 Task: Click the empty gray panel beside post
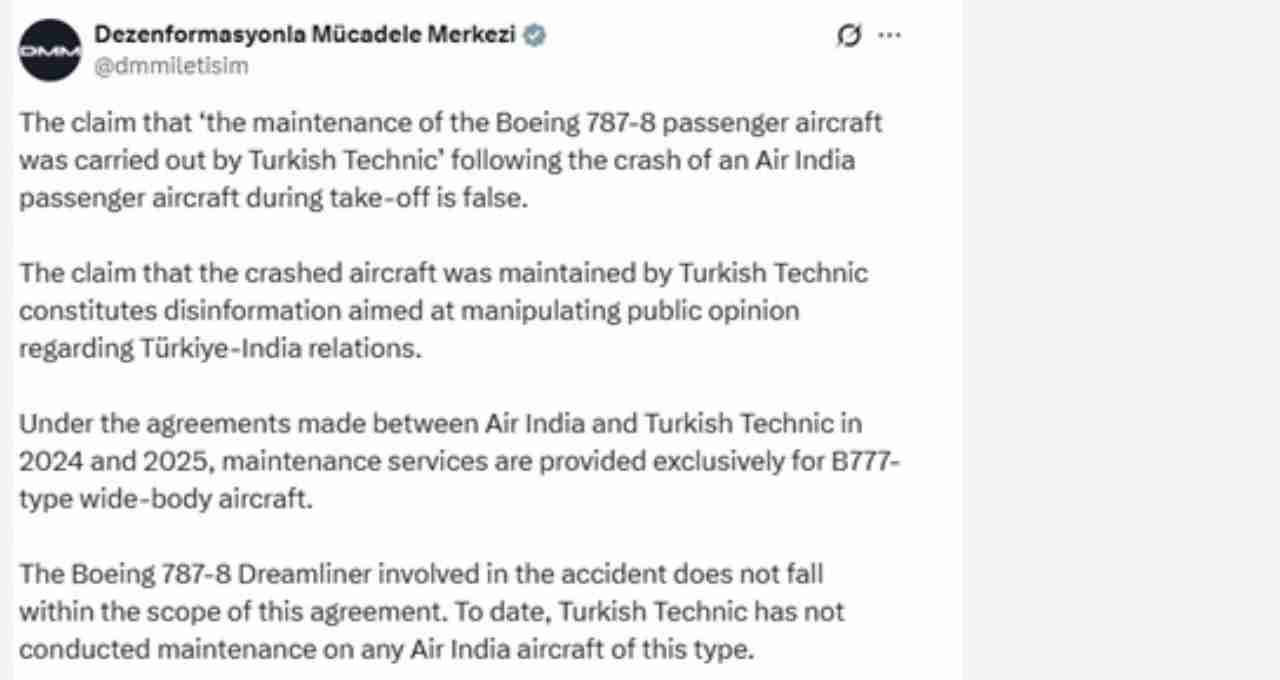coord(1121,340)
